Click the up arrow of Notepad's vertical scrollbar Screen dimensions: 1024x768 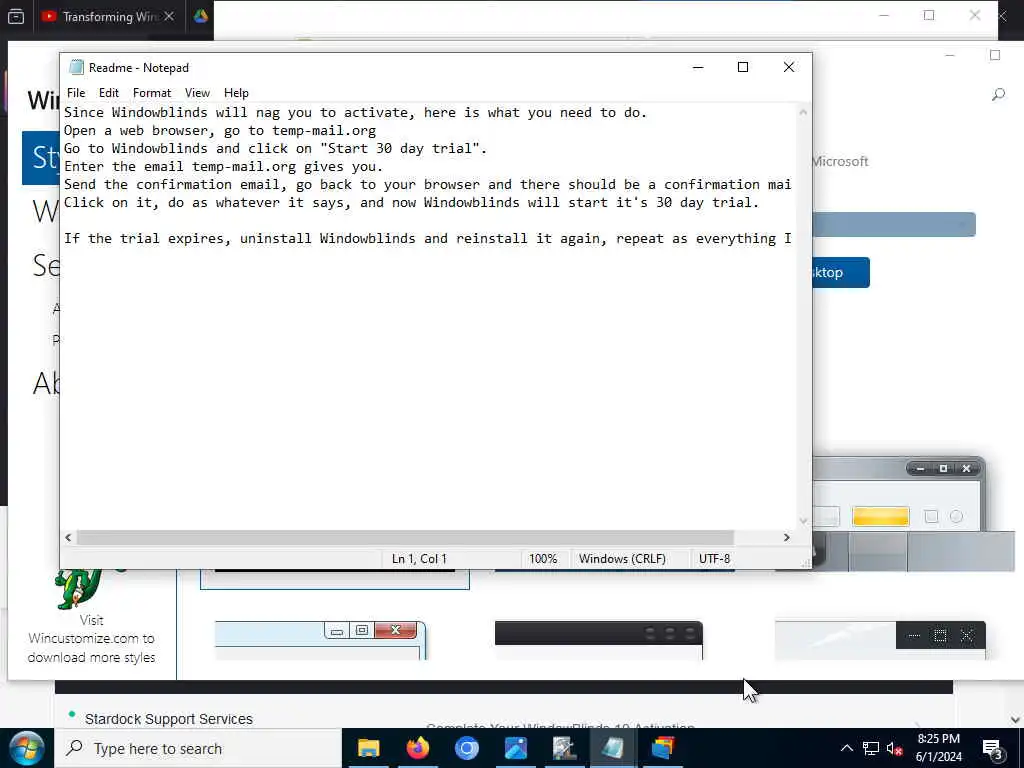803,112
